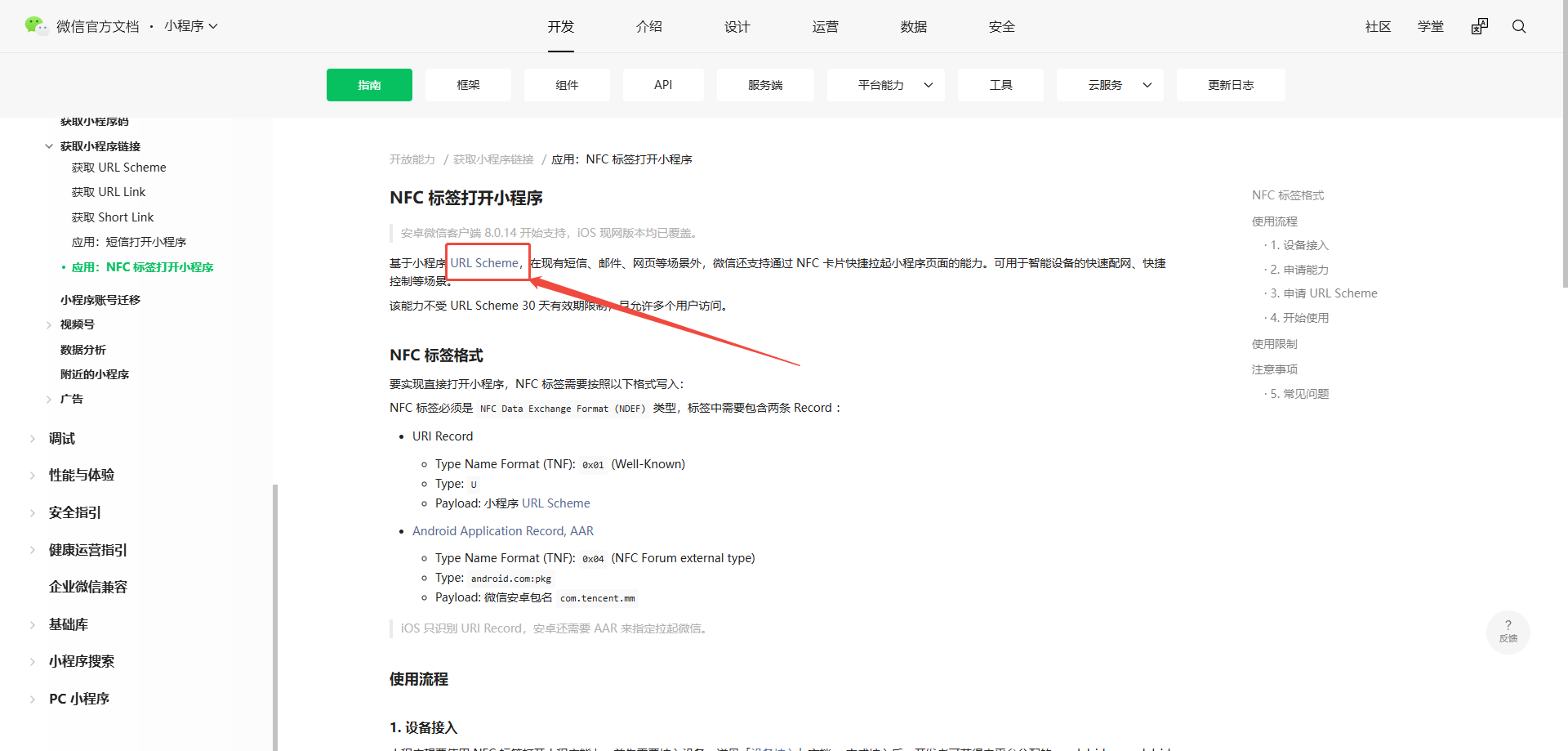1568x751 pixels.
Task: Click the 获取小程序链接 breadcrumb
Action: 493,159
